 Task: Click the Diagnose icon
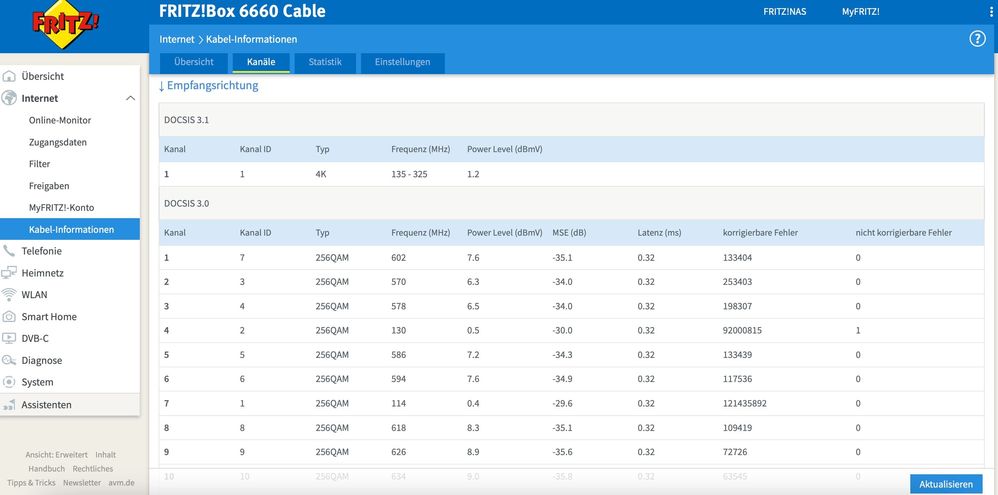[x=9, y=360]
